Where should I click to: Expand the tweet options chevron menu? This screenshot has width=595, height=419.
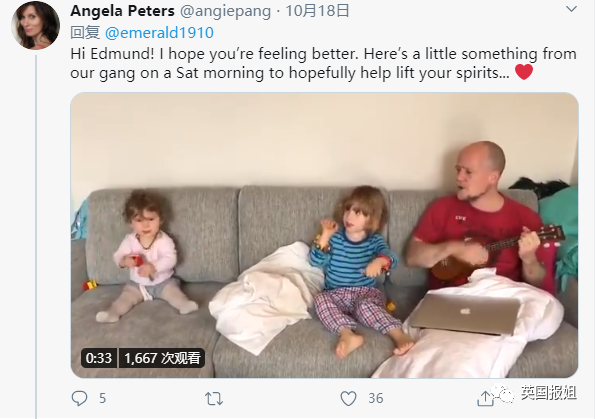571,9
